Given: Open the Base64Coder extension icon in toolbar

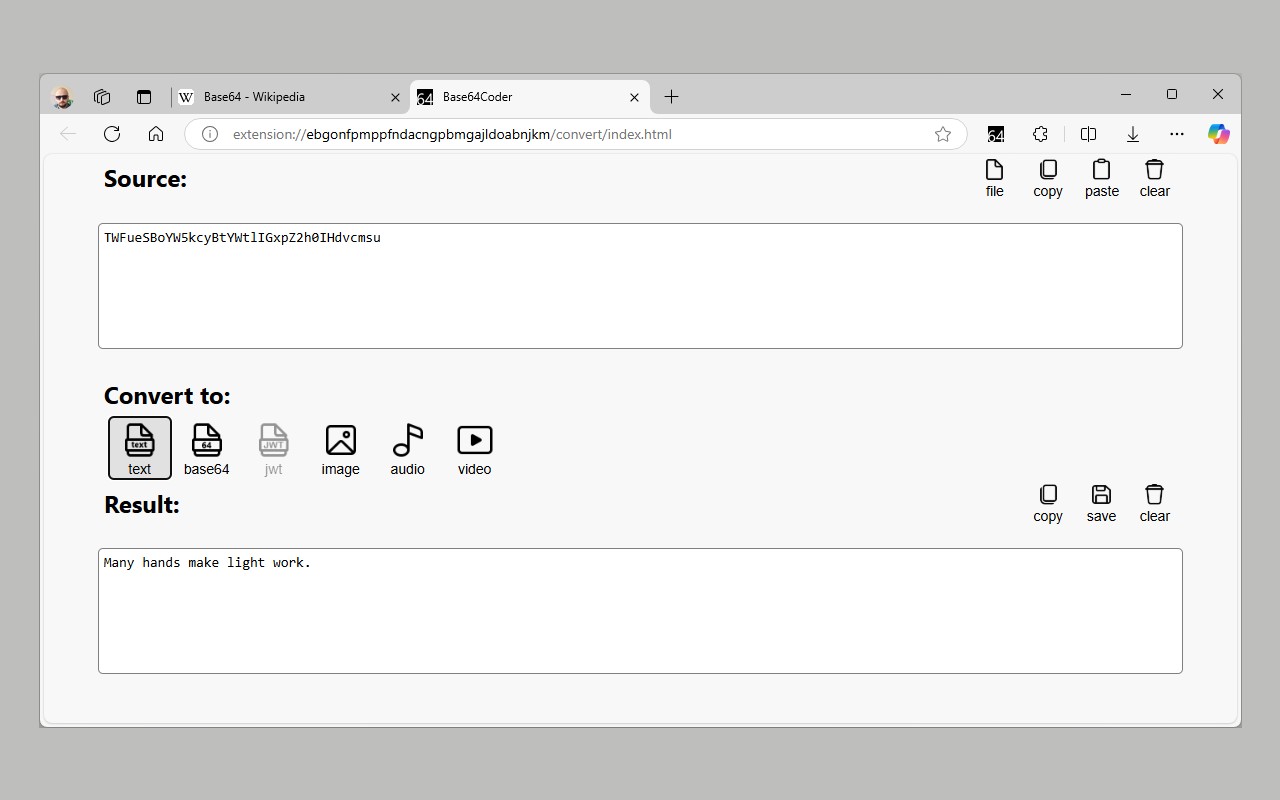Looking at the screenshot, I should [996, 134].
